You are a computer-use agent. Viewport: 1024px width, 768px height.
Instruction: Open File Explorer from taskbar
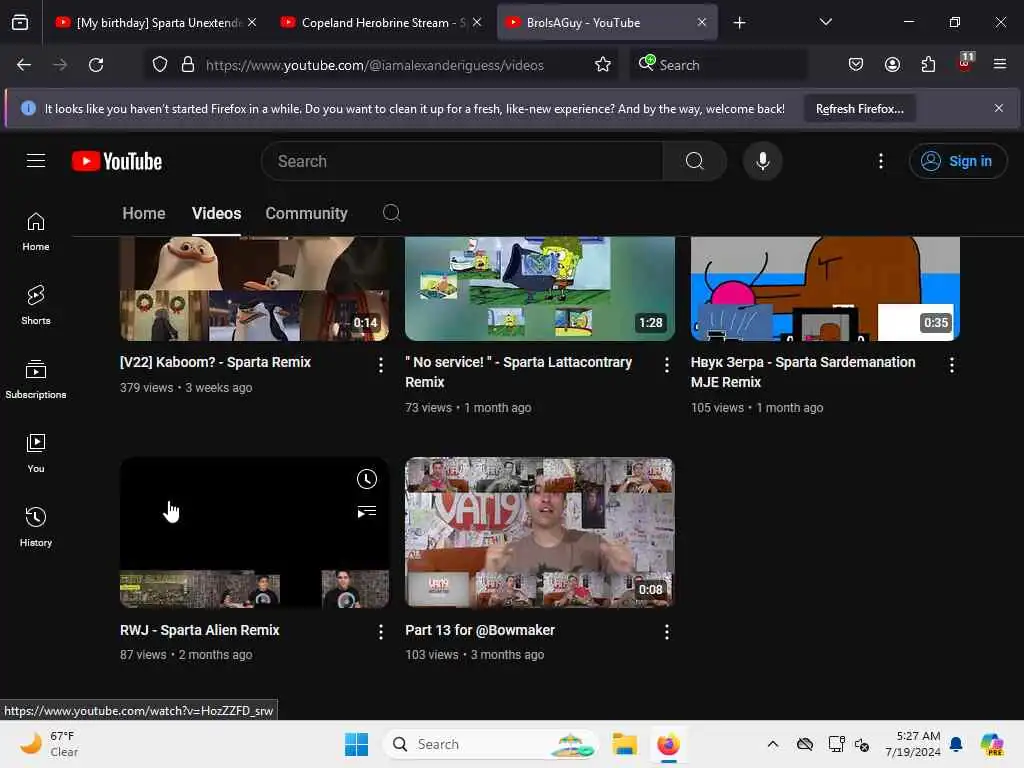624,744
